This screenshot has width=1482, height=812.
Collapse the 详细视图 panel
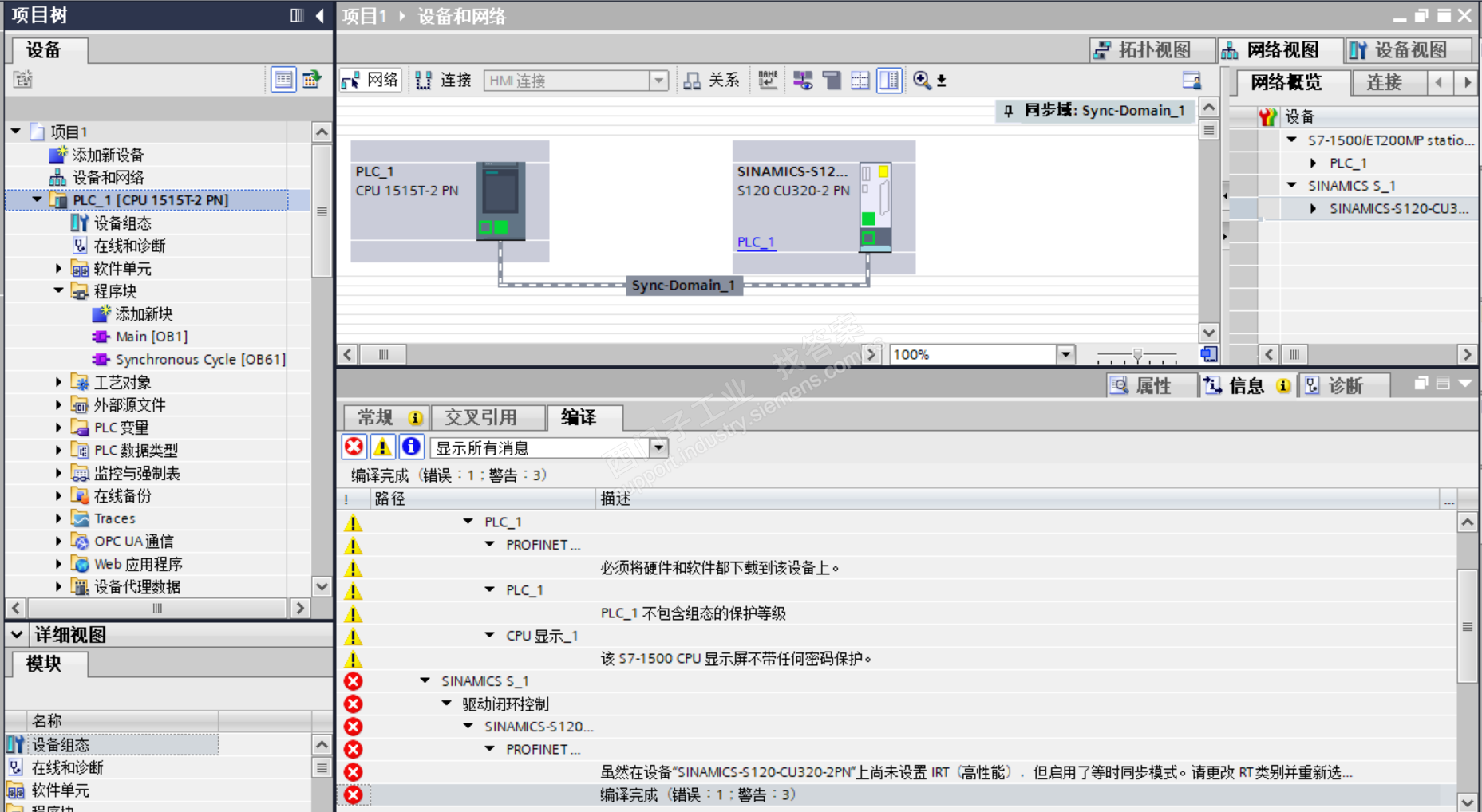(x=17, y=635)
